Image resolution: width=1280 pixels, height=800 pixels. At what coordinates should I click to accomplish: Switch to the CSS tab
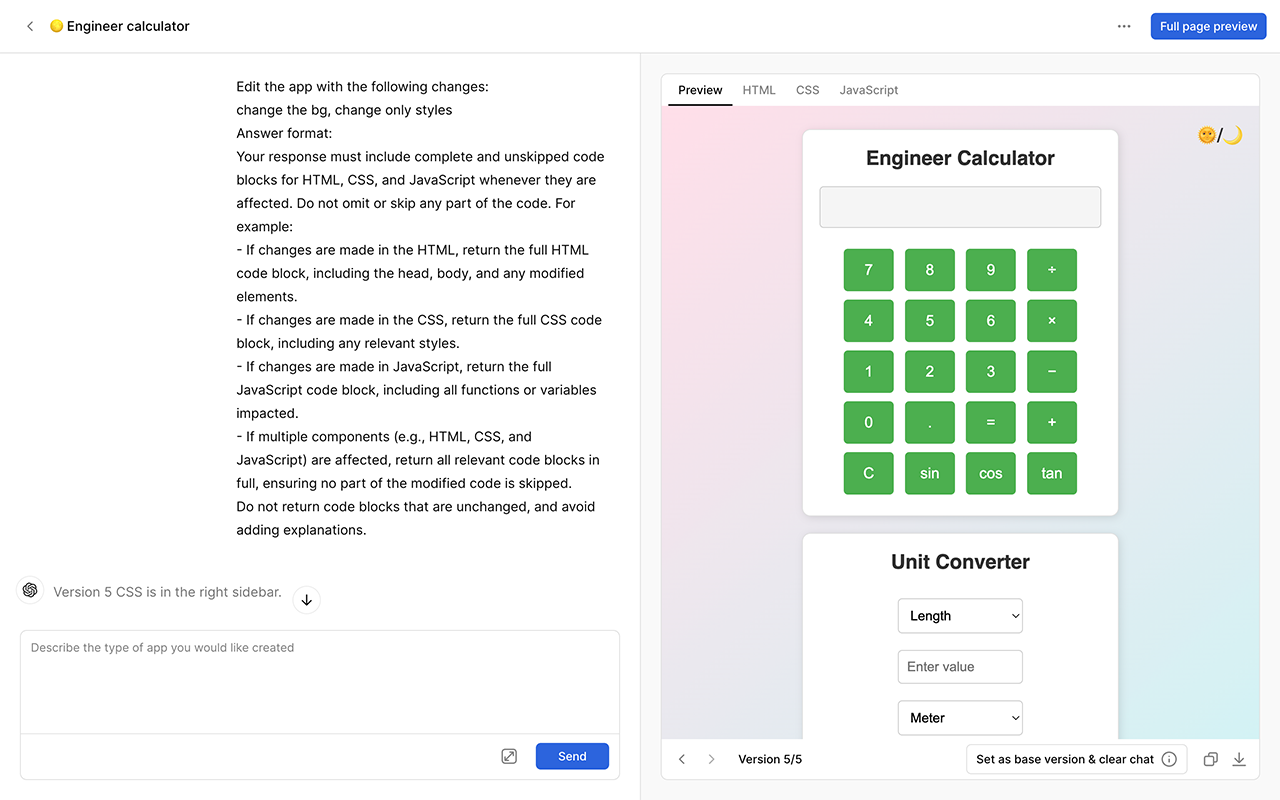click(807, 90)
